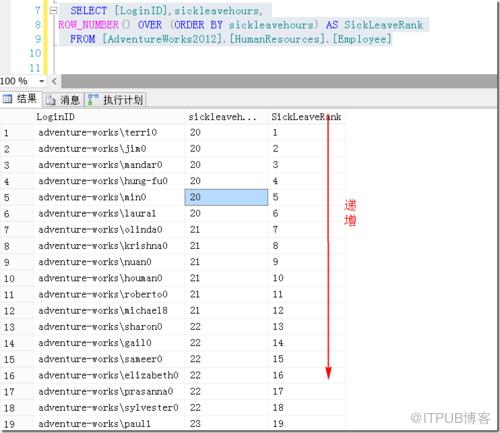Image resolution: width=500 pixels, height=433 pixels.
Task: Click the execution plan icon on 执行计划 tab
Action: (93, 100)
